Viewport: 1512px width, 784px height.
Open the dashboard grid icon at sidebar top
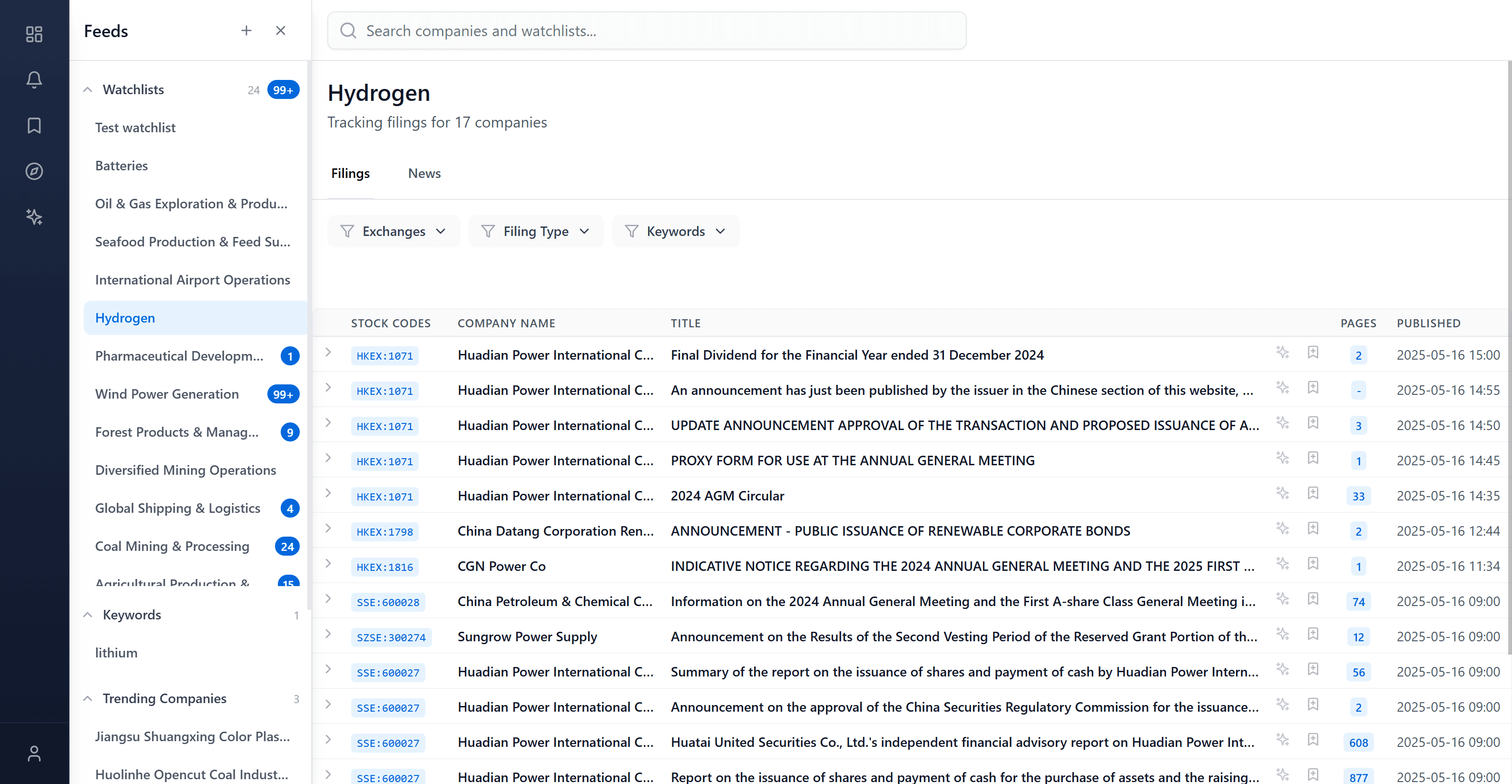33,34
